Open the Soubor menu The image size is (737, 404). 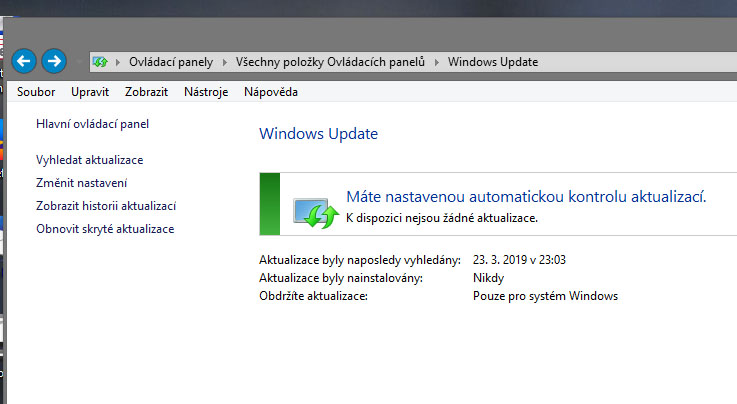[36, 92]
